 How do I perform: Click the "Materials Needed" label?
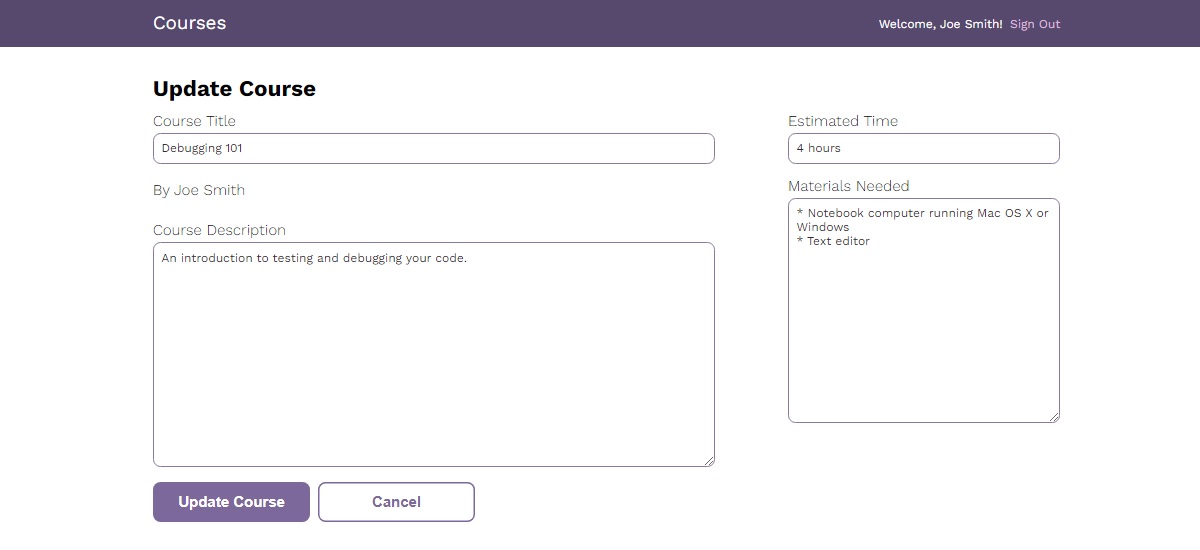click(849, 186)
